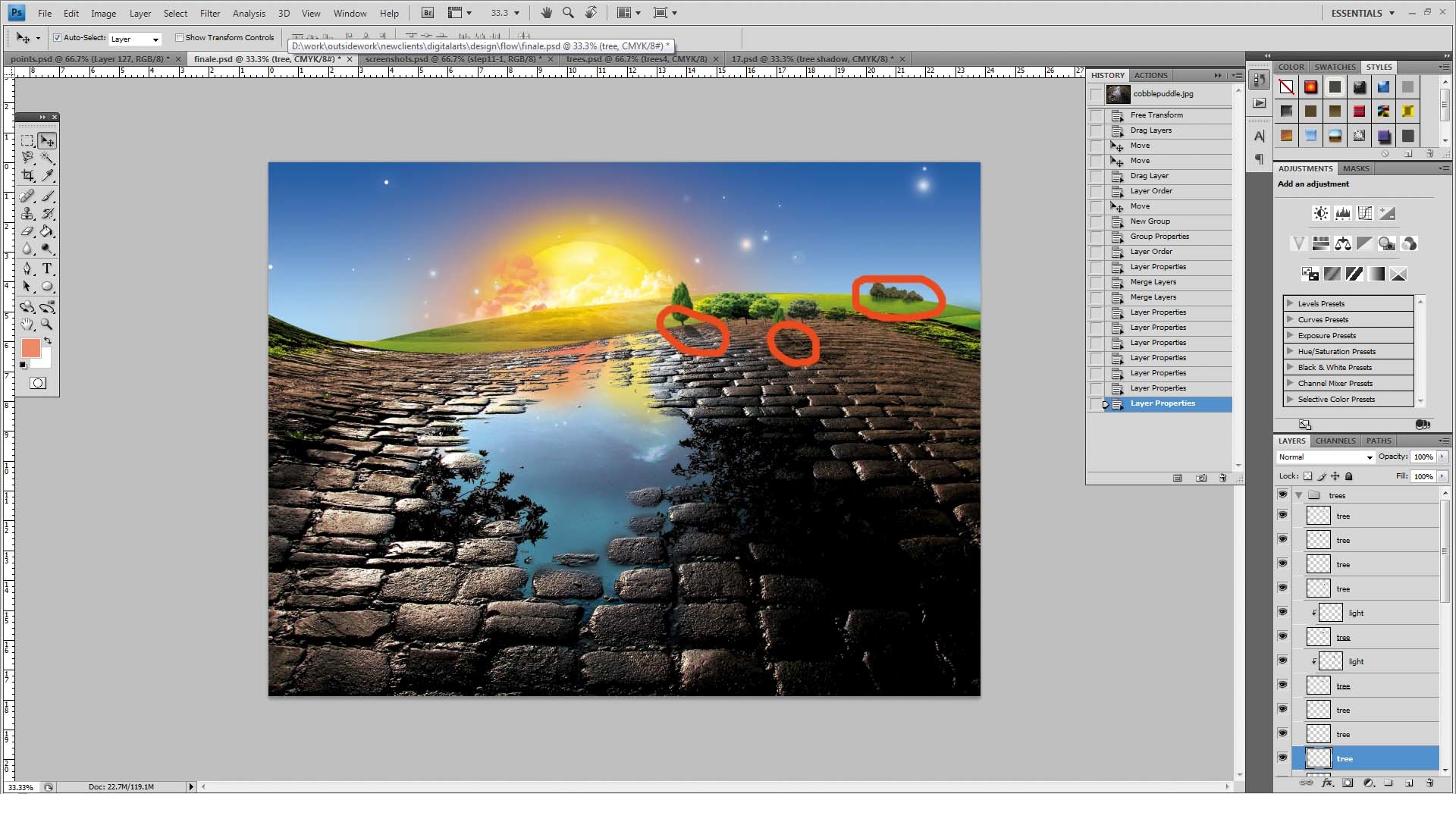Select the Rectangular Marquee tool
The image size is (1456, 819).
[x=28, y=141]
